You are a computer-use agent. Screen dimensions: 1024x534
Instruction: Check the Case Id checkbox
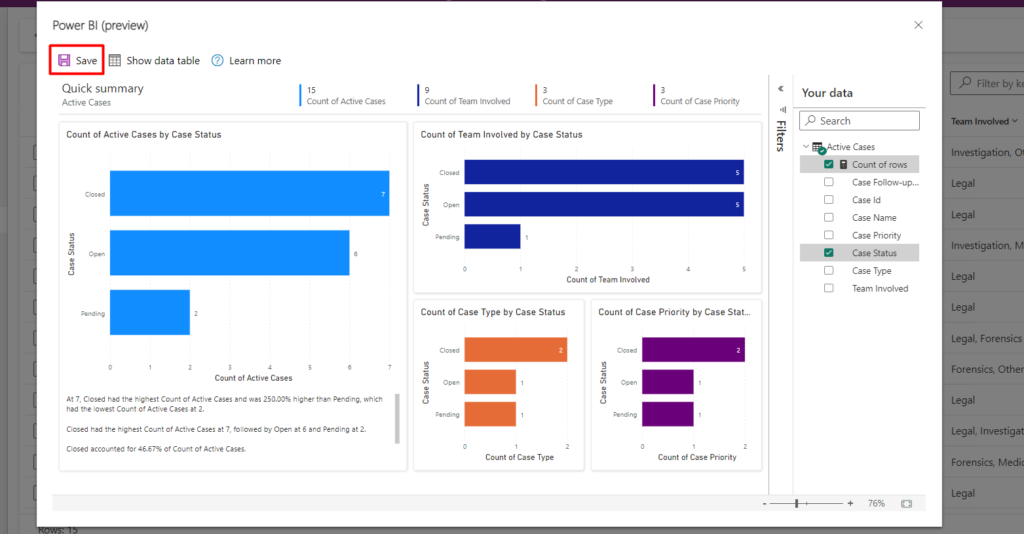829,200
